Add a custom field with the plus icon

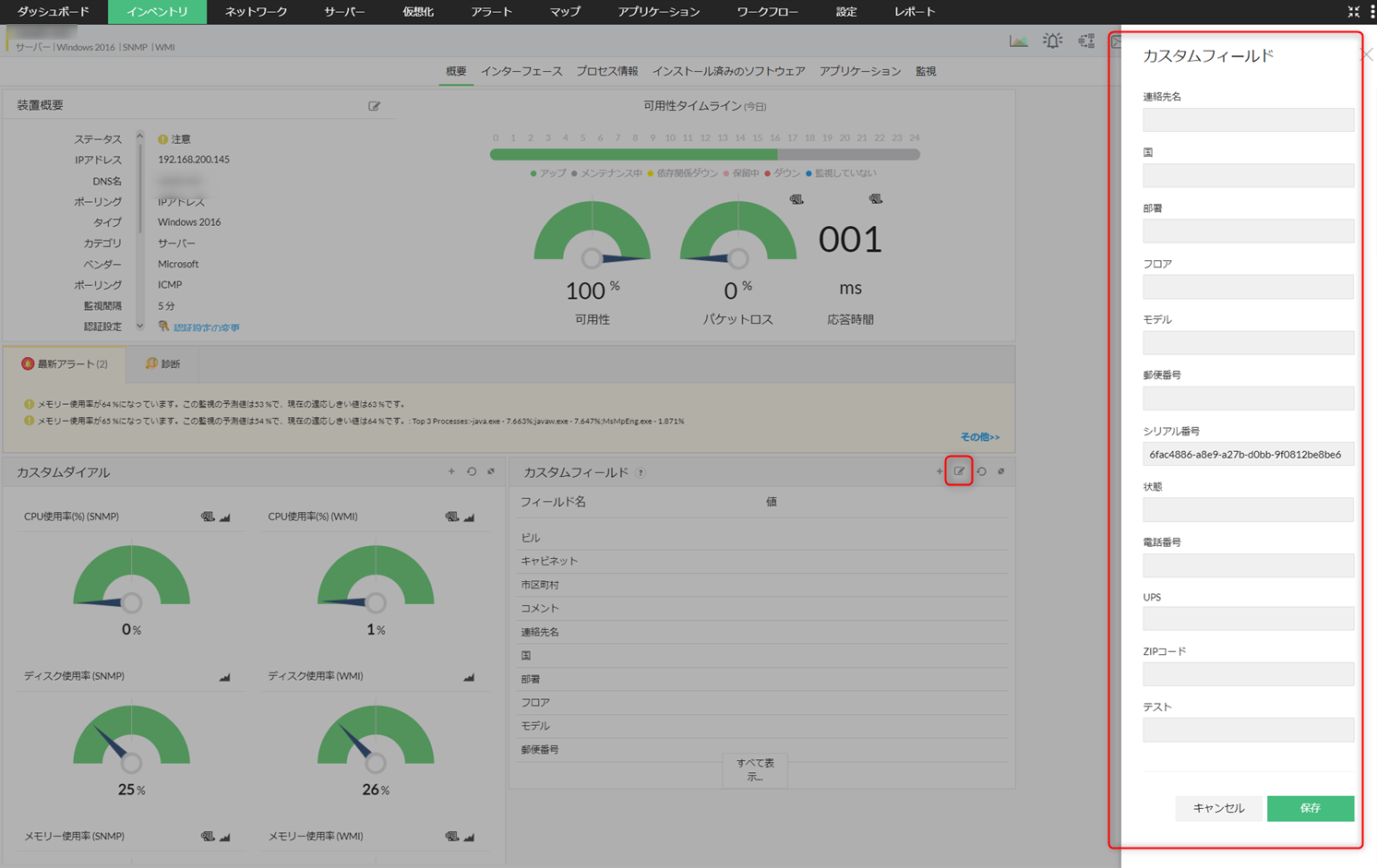pos(940,471)
